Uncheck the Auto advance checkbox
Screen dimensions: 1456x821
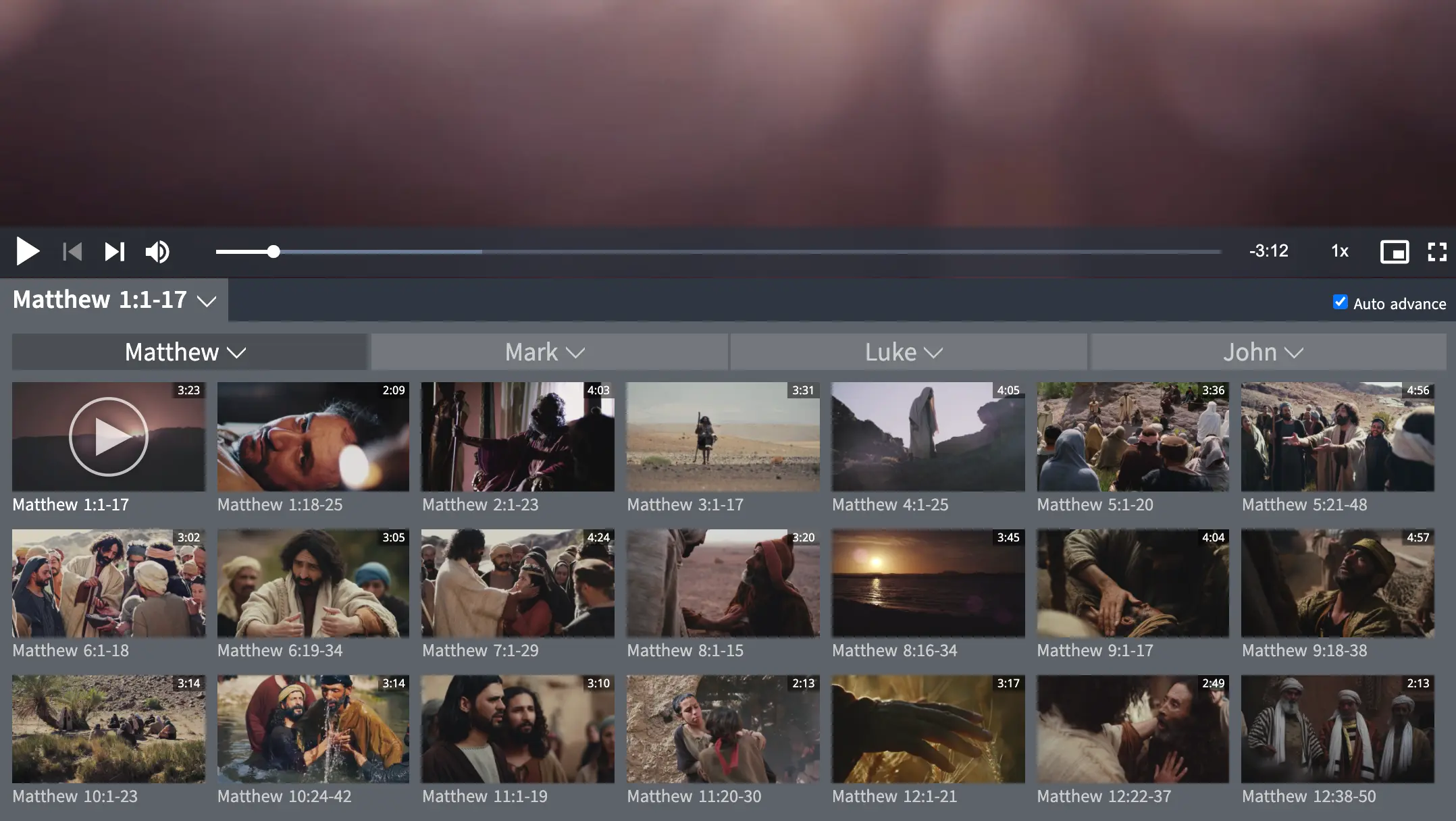(x=1340, y=302)
